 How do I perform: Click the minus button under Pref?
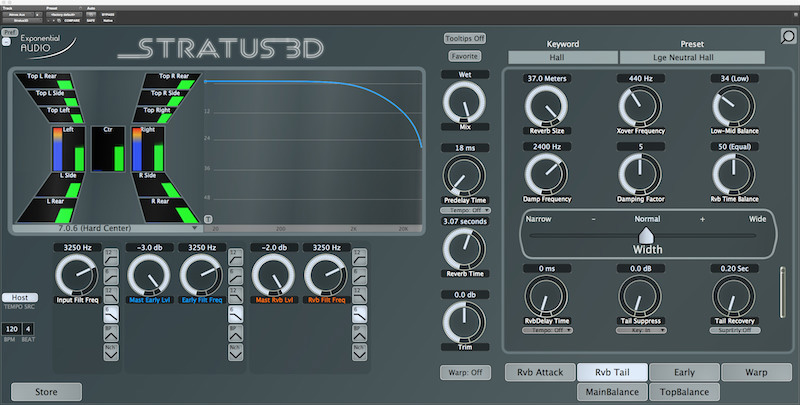(6, 42)
